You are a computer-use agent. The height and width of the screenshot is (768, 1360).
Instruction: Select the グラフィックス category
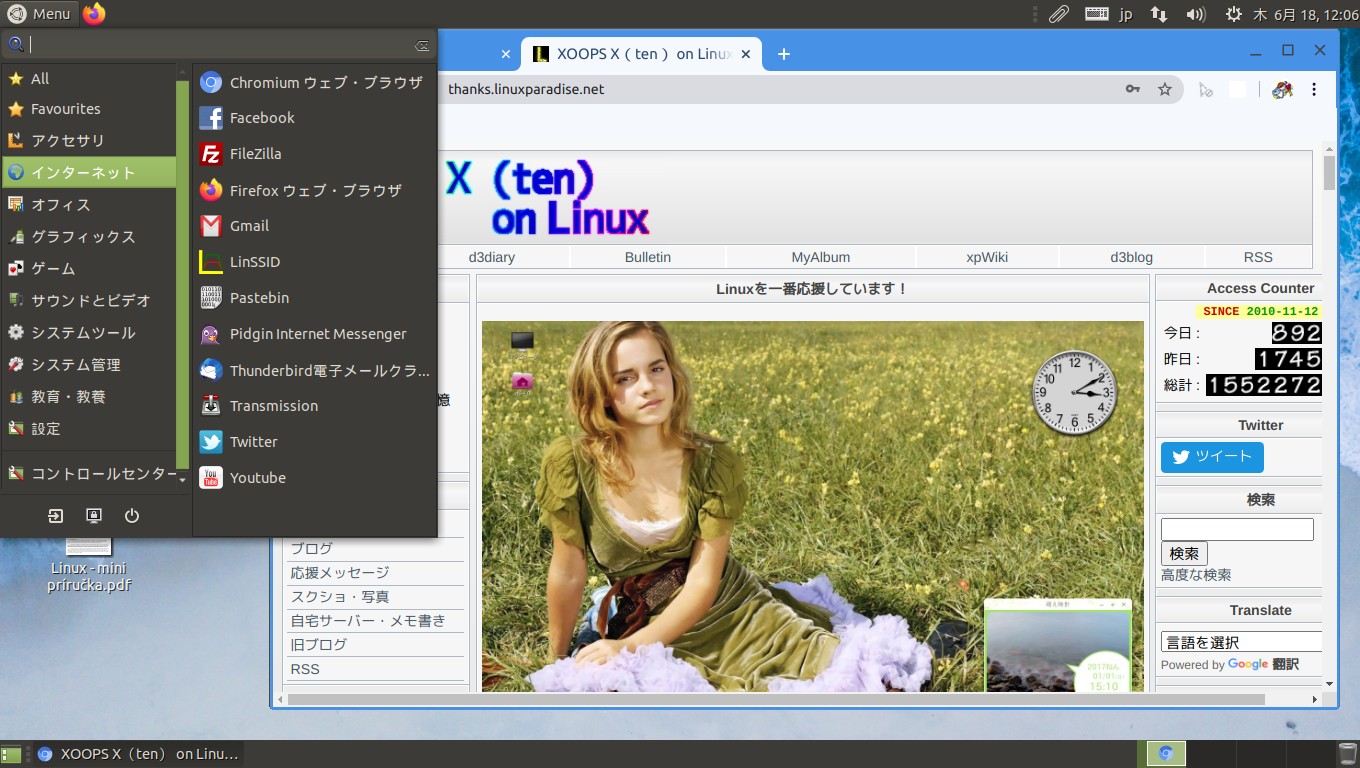coord(90,237)
